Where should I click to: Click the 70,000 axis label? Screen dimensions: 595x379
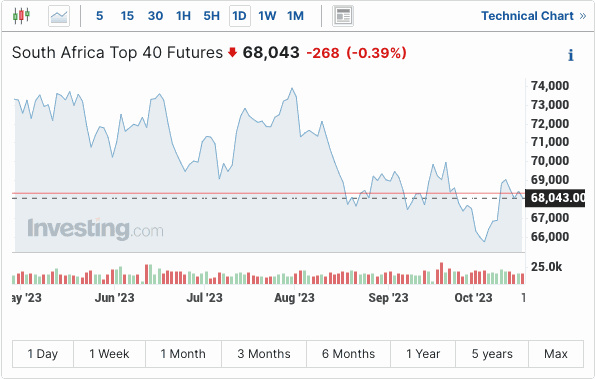[x=550, y=161]
